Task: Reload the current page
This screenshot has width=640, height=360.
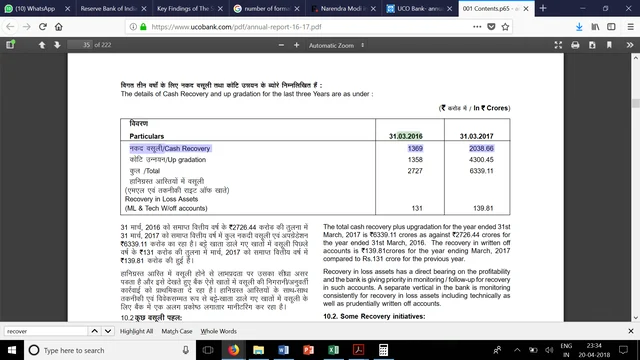Action: [43, 27]
